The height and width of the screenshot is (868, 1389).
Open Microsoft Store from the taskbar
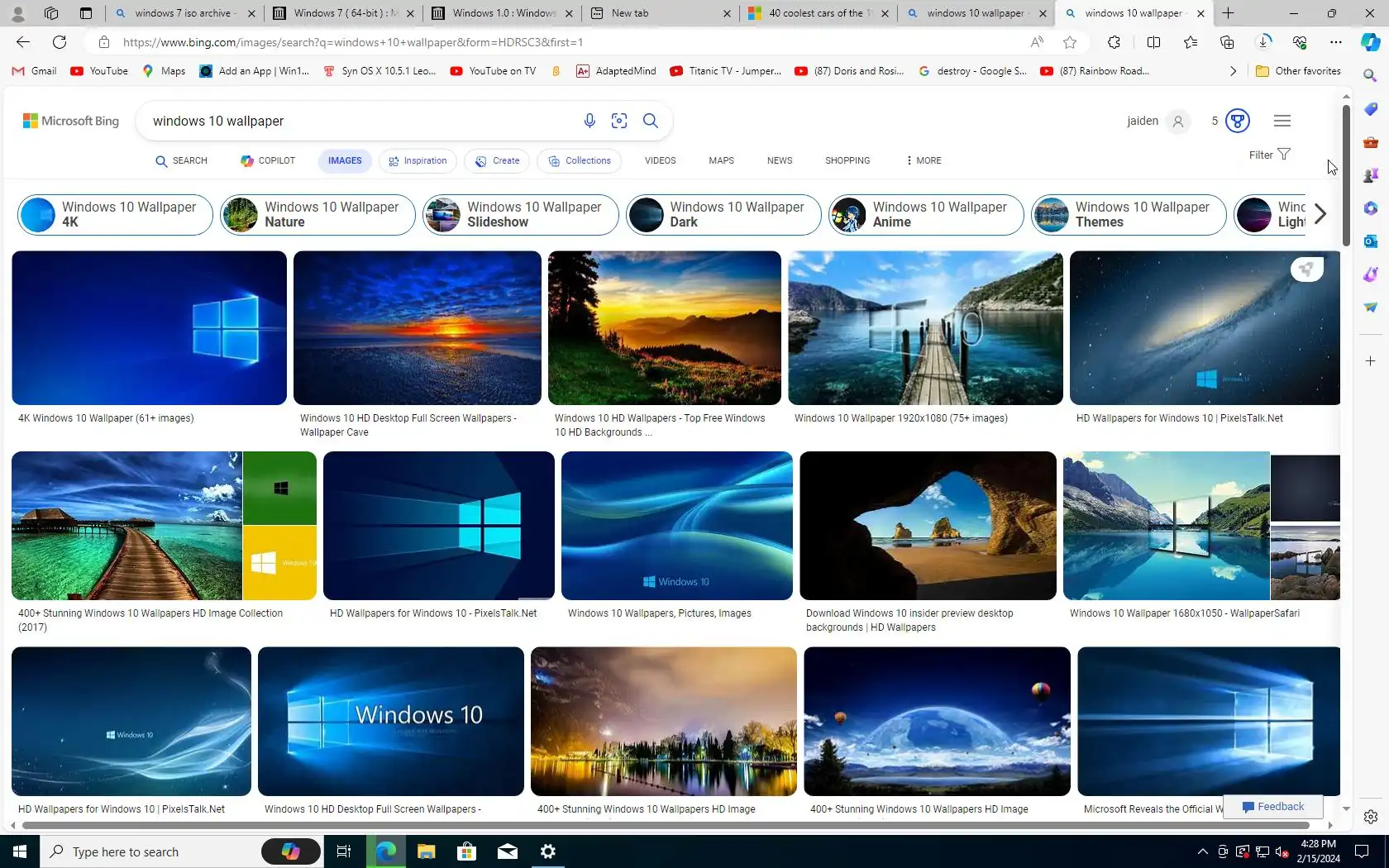467,851
